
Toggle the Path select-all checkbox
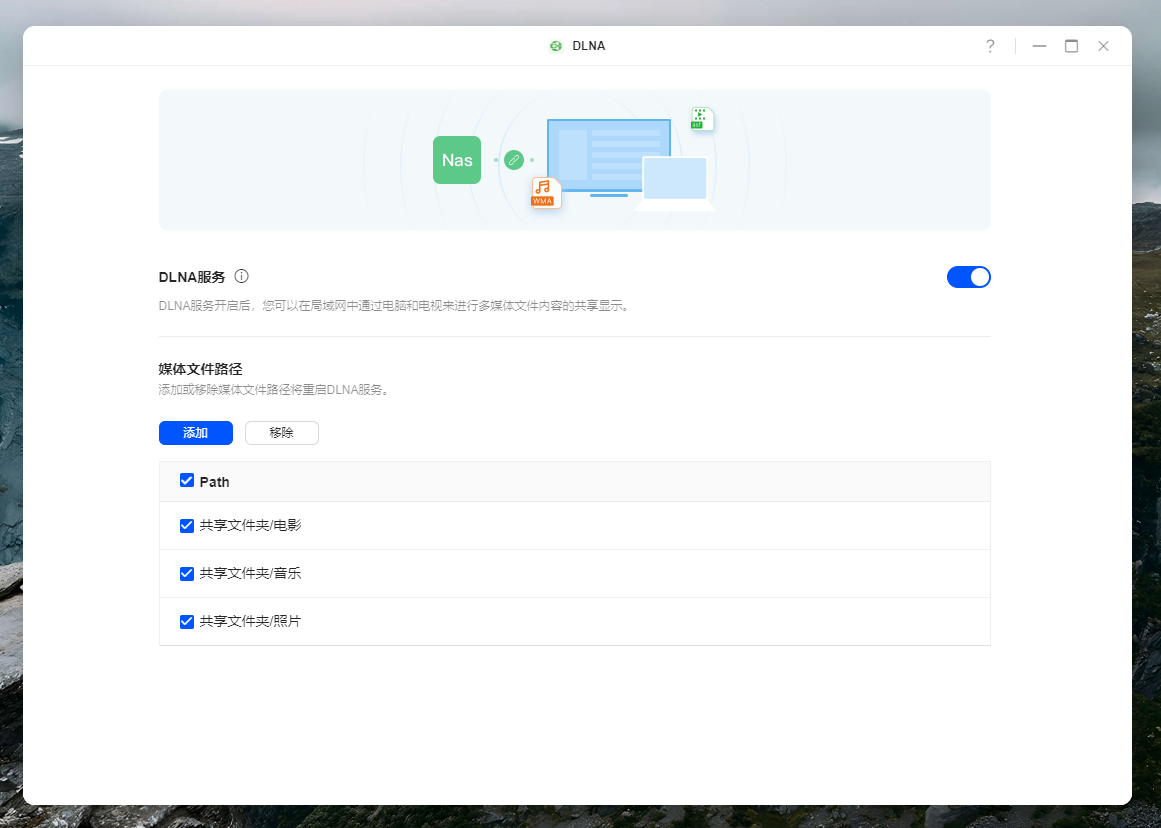click(x=187, y=481)
